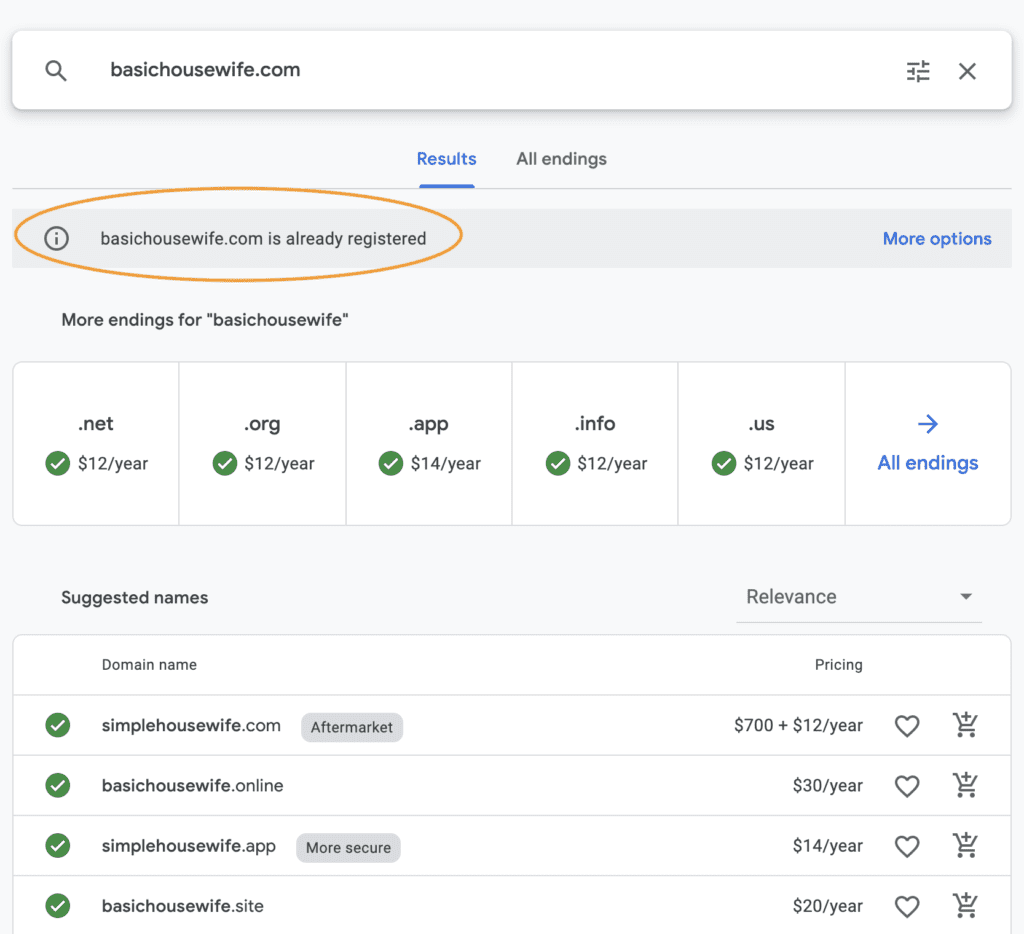
Task: Switch to the All endings tab
Action: pos(562,159)
